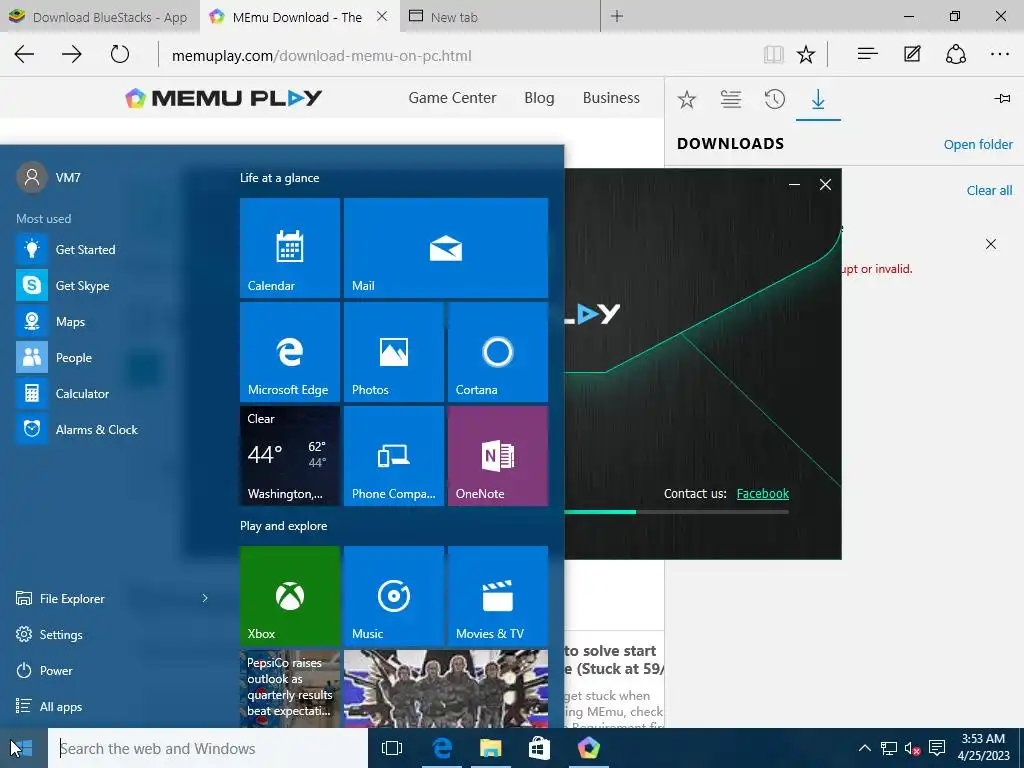Open Task View on the taskbar

click(392, 748)
